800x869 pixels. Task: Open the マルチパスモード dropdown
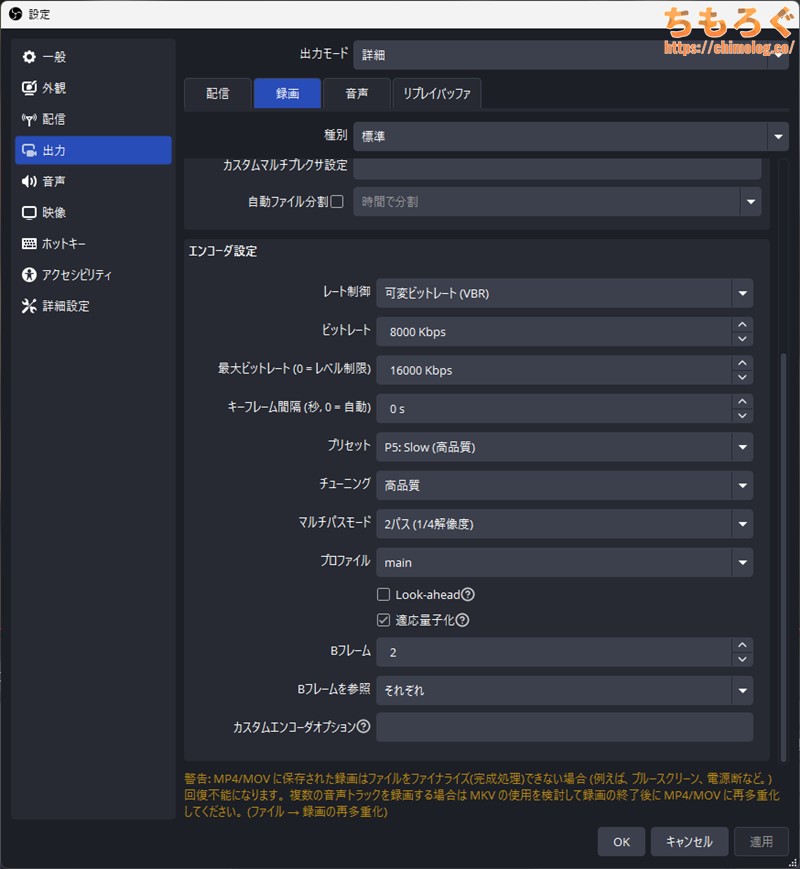coord(564,524)
